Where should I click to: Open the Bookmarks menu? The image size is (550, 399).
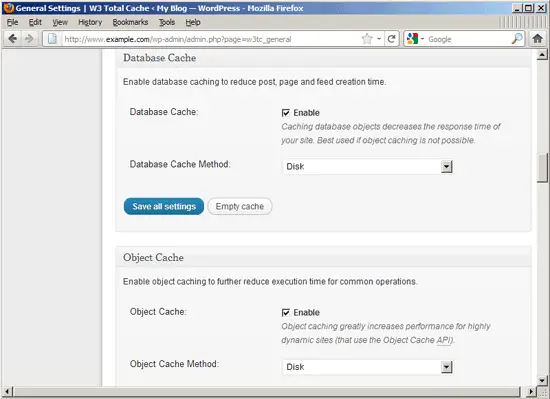(130, 22)
